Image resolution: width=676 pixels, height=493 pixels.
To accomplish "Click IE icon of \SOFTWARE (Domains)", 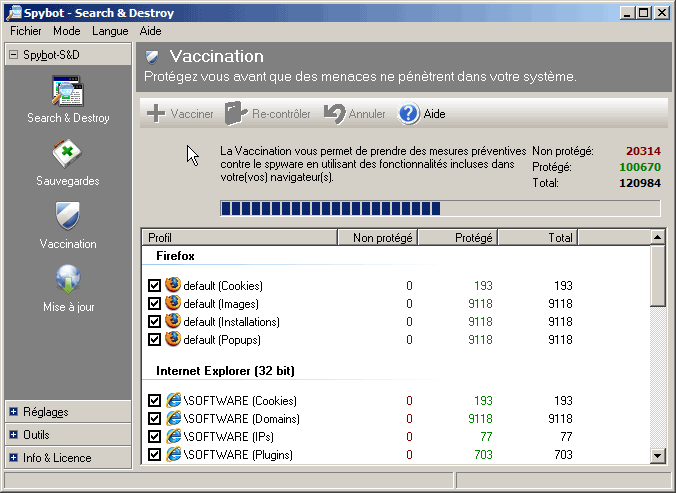I will (x=173, y=418).
